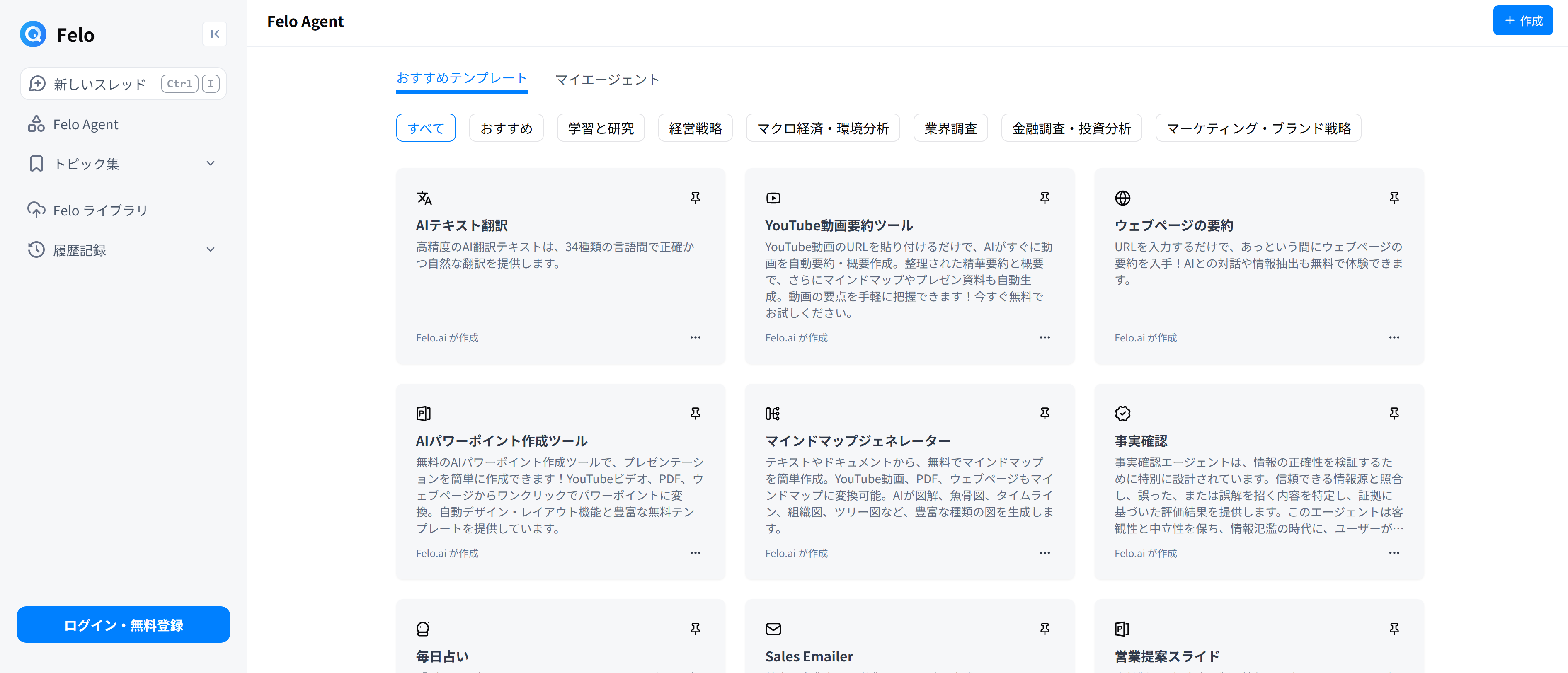Open Felo ライブラリ from sidebar
The image size is (1568, 673).
tap(100, 210)
